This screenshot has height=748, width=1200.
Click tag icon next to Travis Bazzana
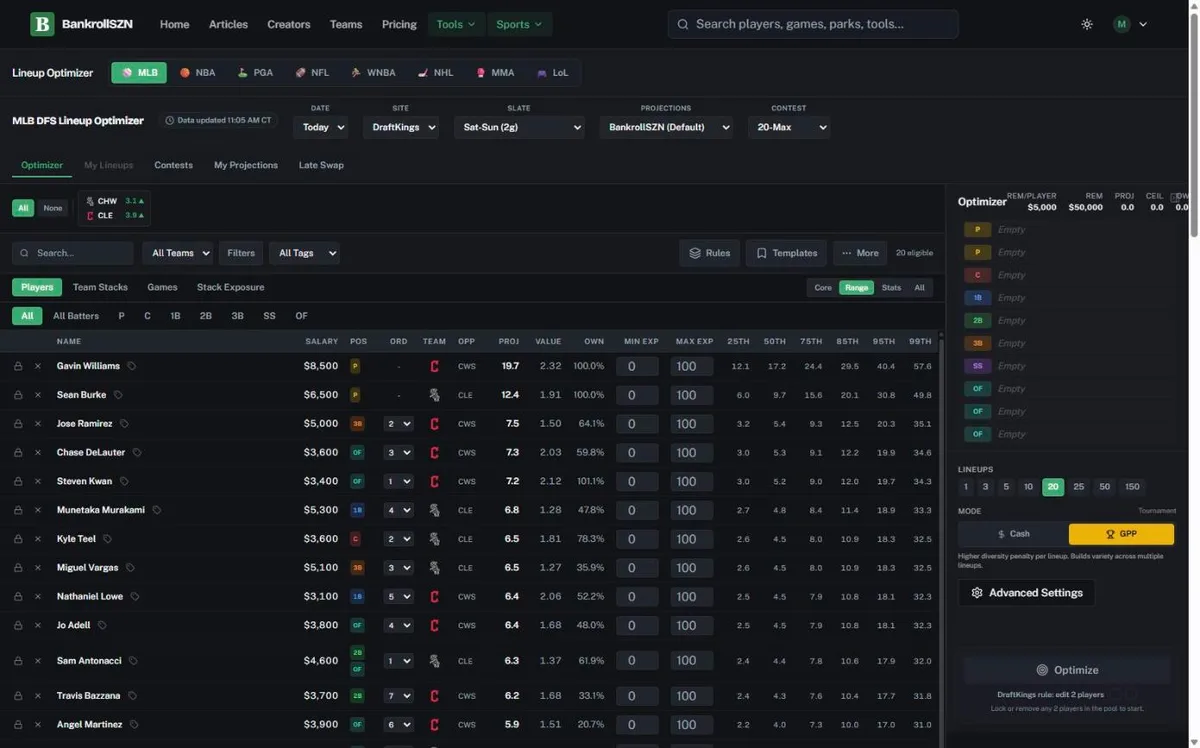pos(132,696)
